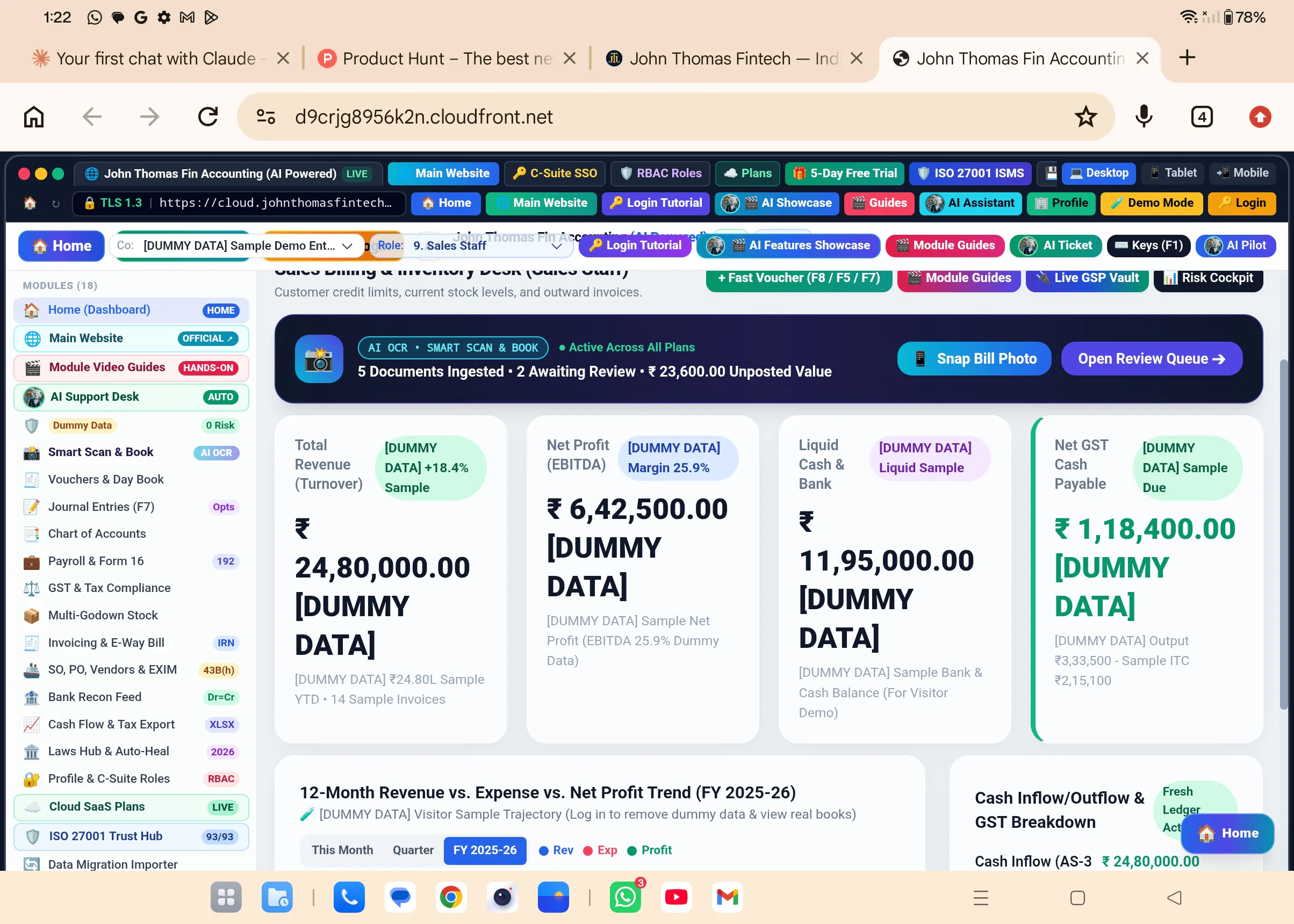
Task: Open Home (Dashboard) in the sidebar
Action: click(131, 310)
